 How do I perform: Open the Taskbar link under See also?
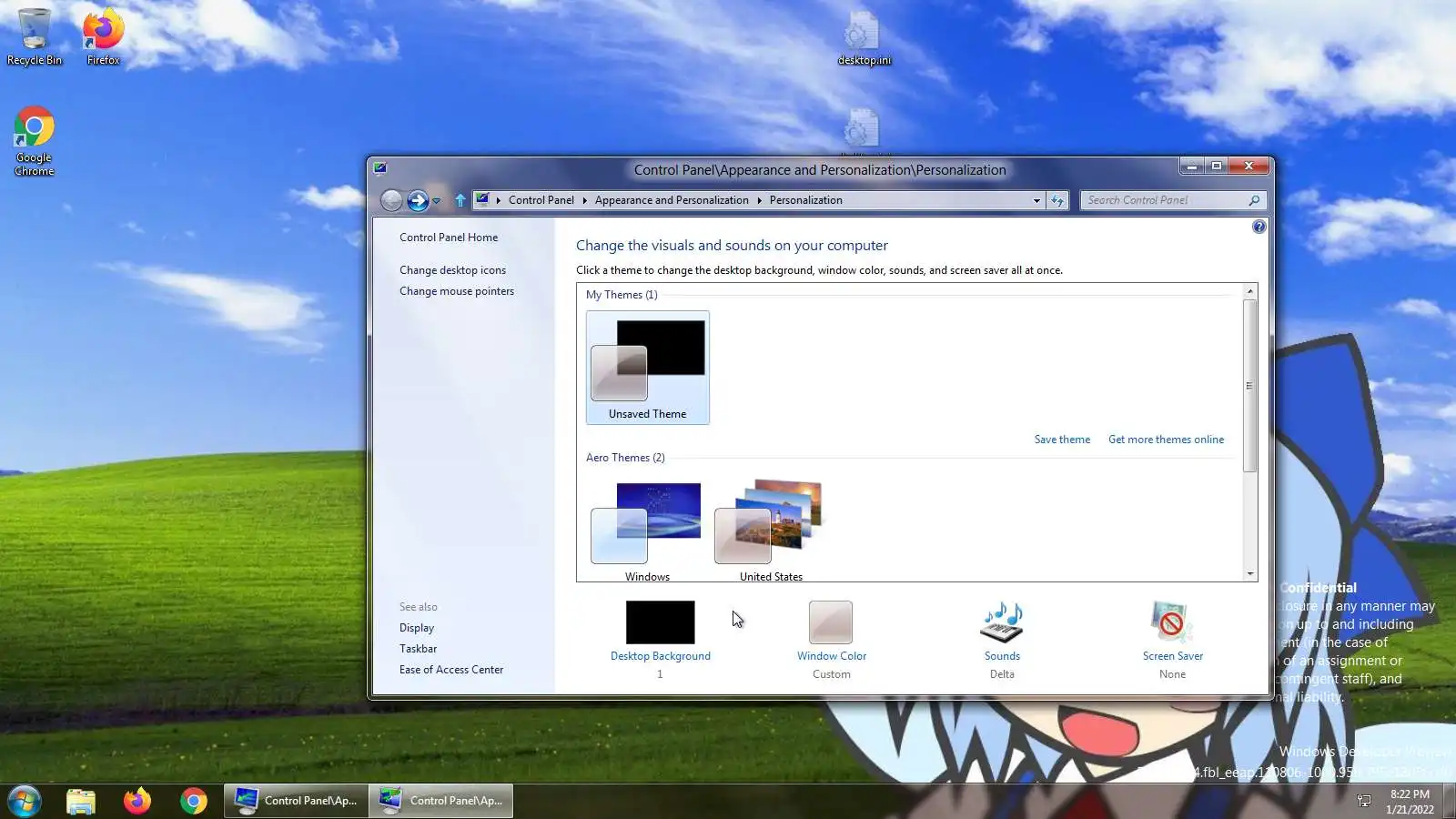pos(418,649)
